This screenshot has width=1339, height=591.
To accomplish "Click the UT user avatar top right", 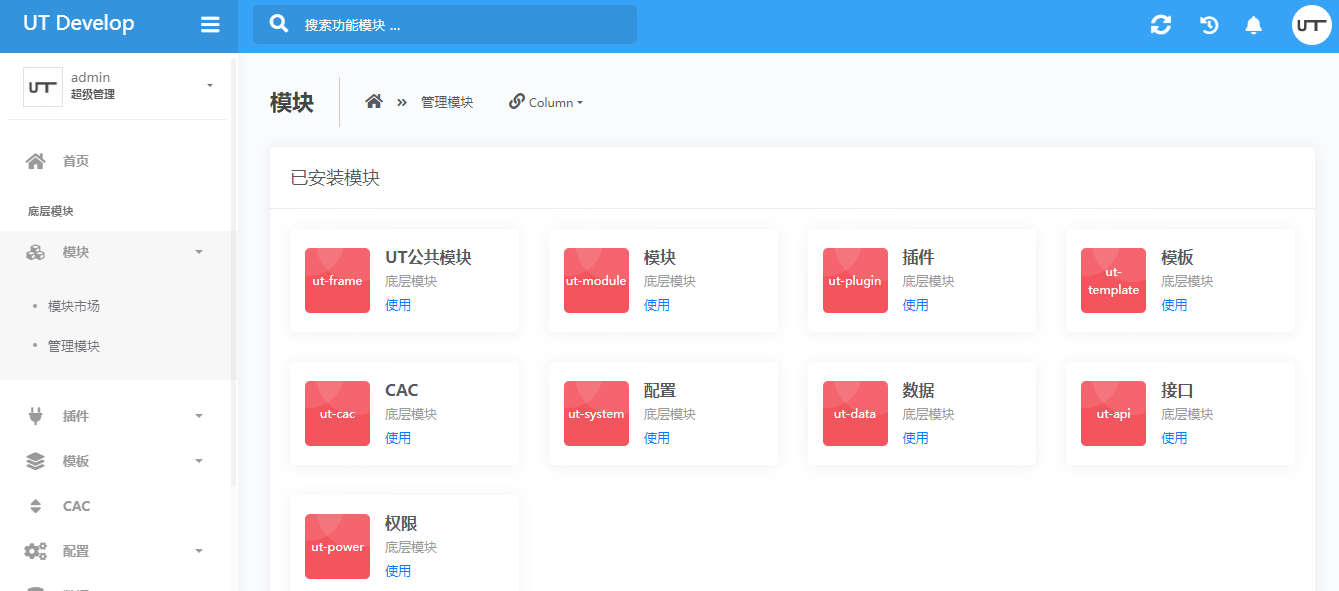I will (x=1311, y=25).
